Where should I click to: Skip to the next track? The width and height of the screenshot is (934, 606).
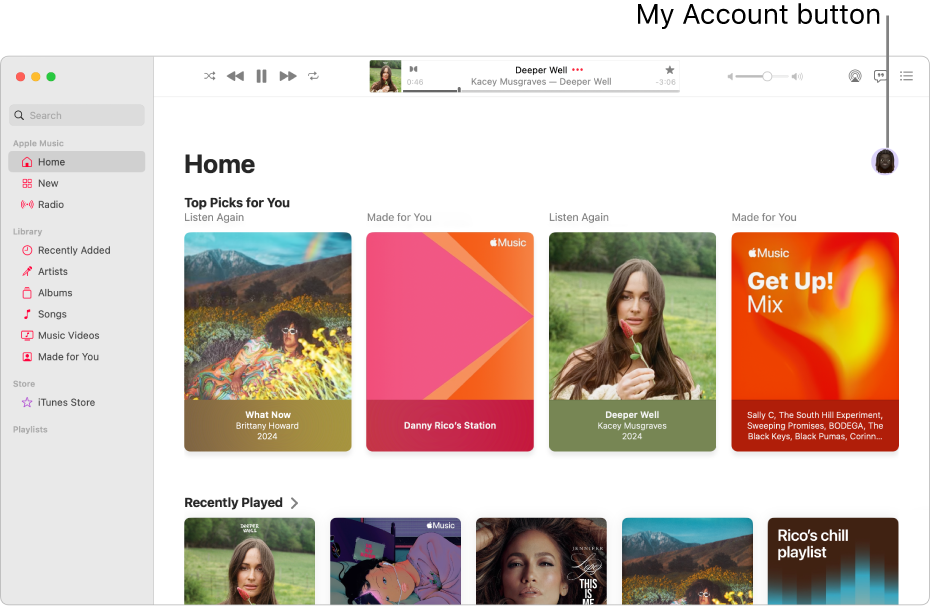pyautogui.click(x=287, y=76)
